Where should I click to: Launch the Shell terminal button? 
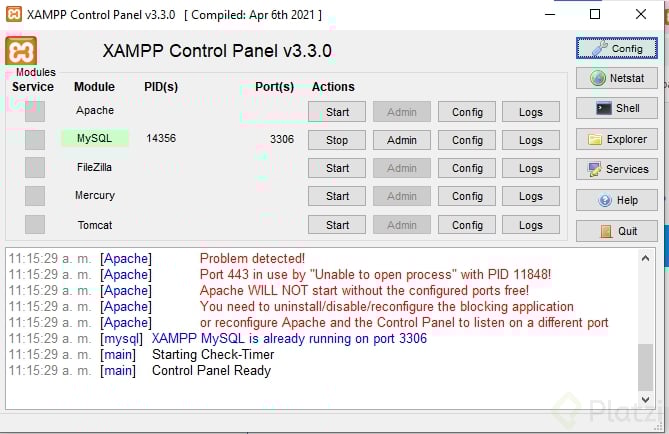pyautogui.click(x=617, y=108)
